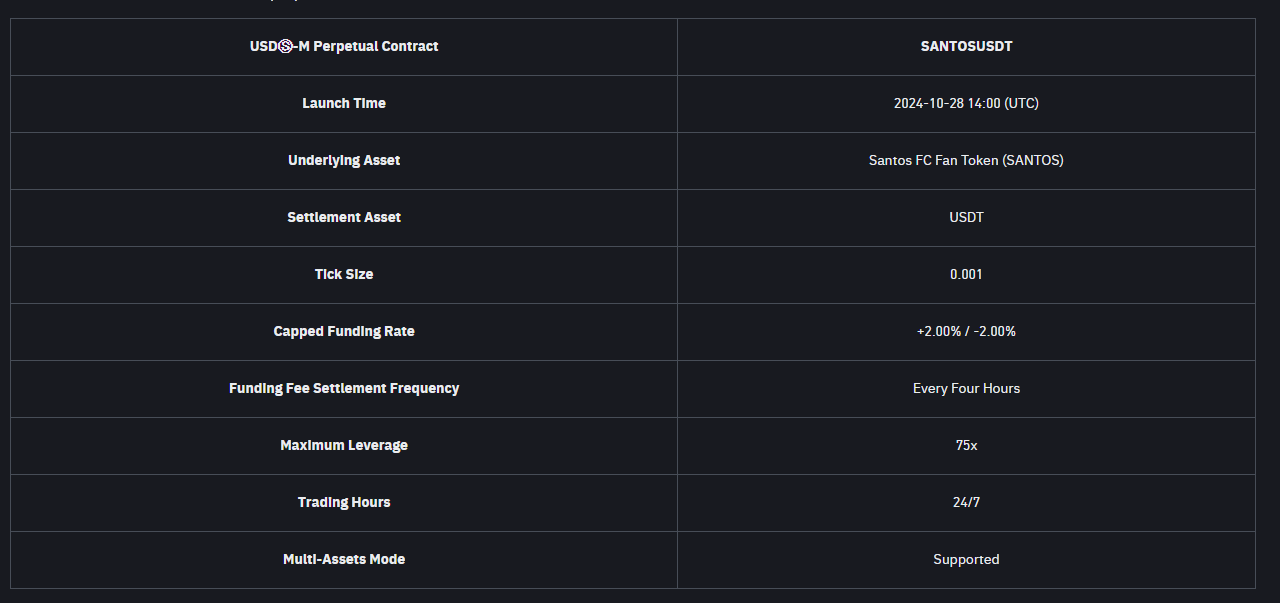
Task: Select the 24/7 trading hours value
Action: pos(966,502)
